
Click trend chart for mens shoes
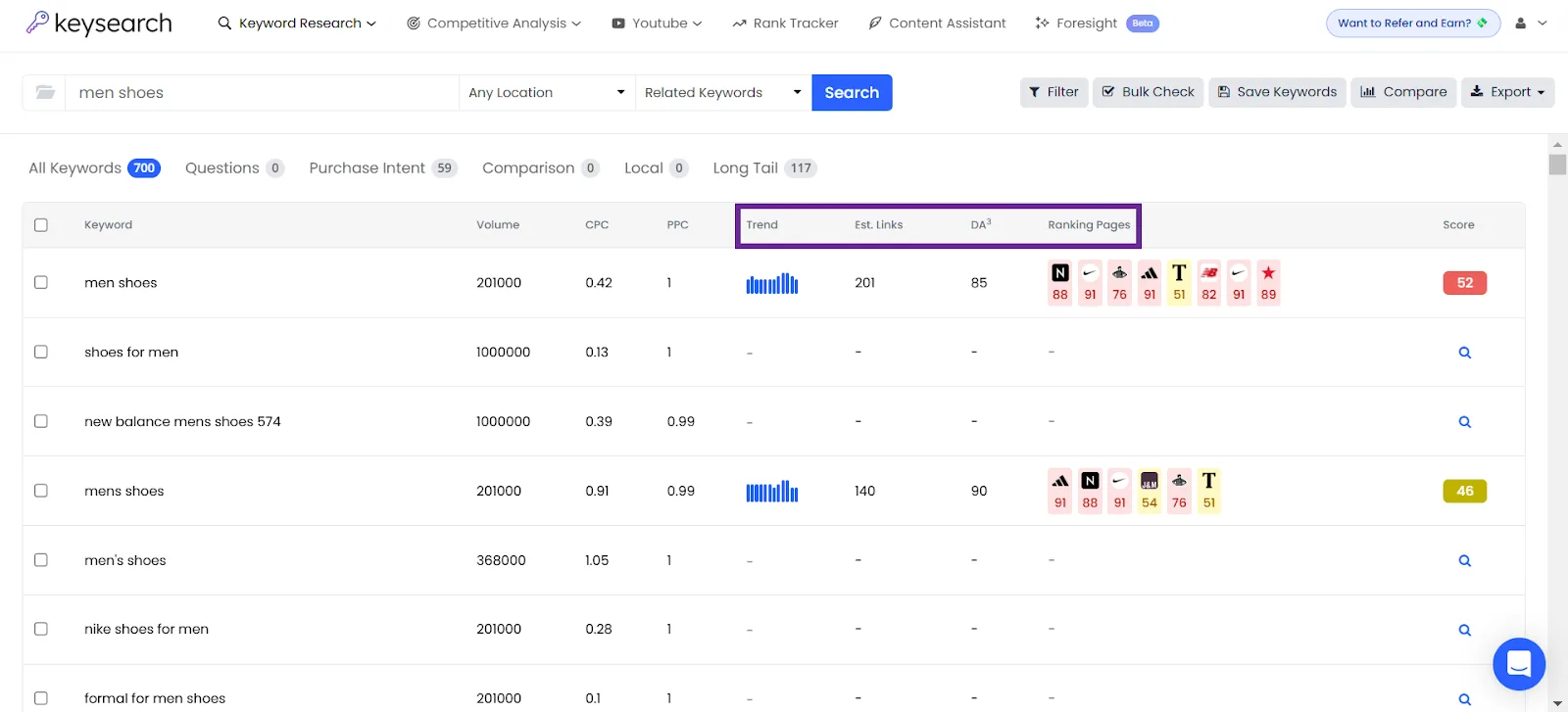772,492
